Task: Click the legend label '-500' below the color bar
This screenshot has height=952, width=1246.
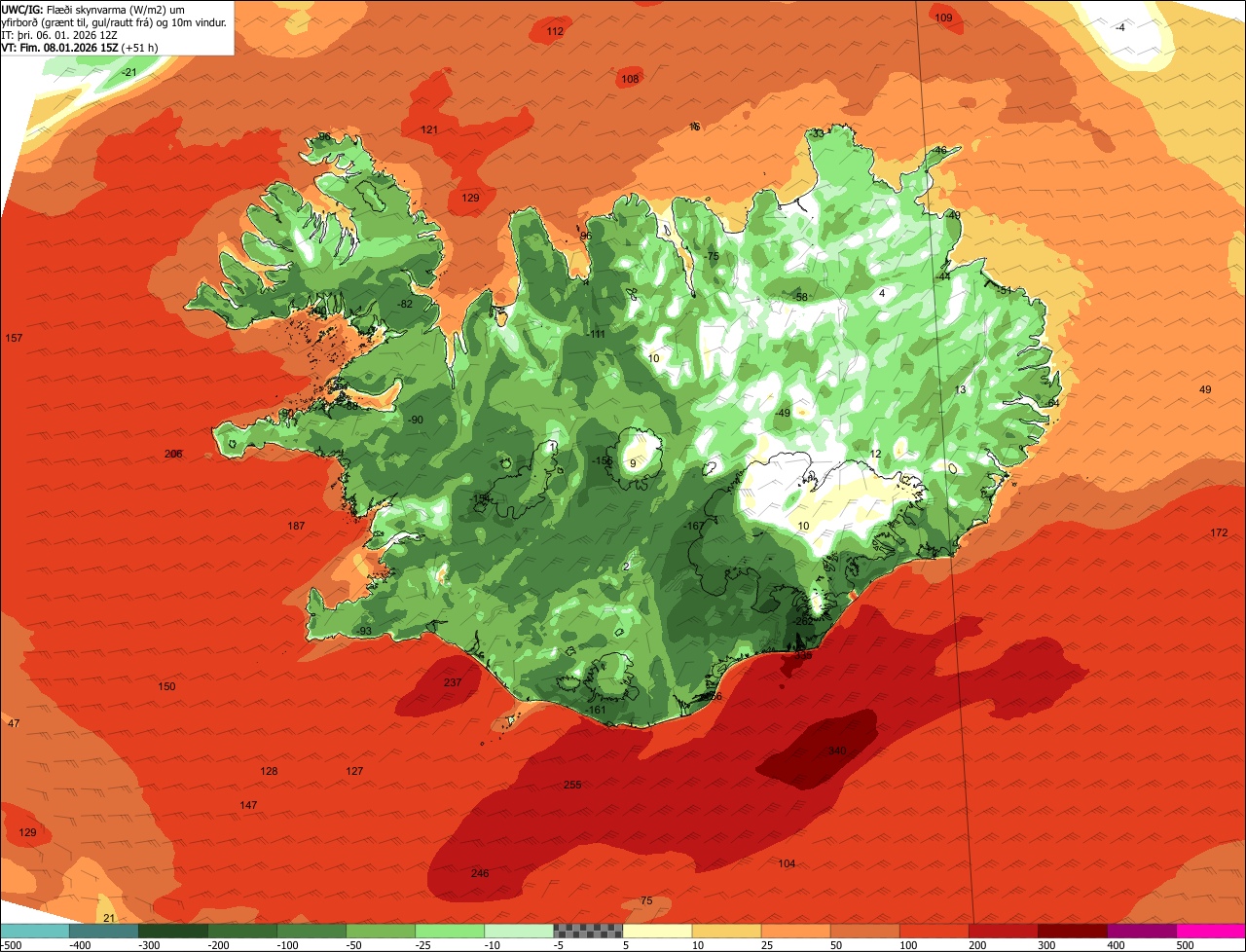Action: 11,945
